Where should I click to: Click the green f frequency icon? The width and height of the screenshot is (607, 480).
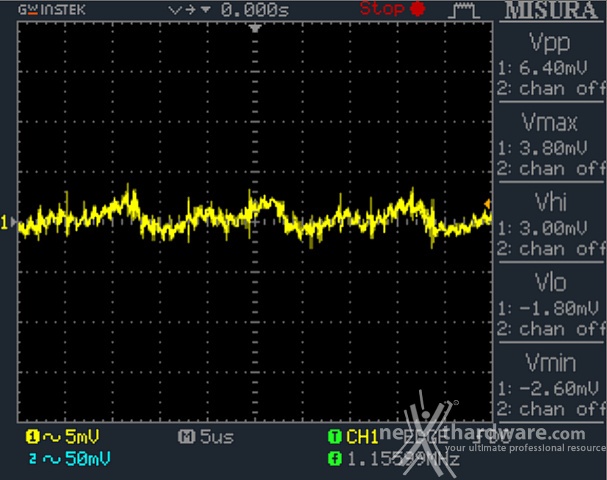click(335, 459)
